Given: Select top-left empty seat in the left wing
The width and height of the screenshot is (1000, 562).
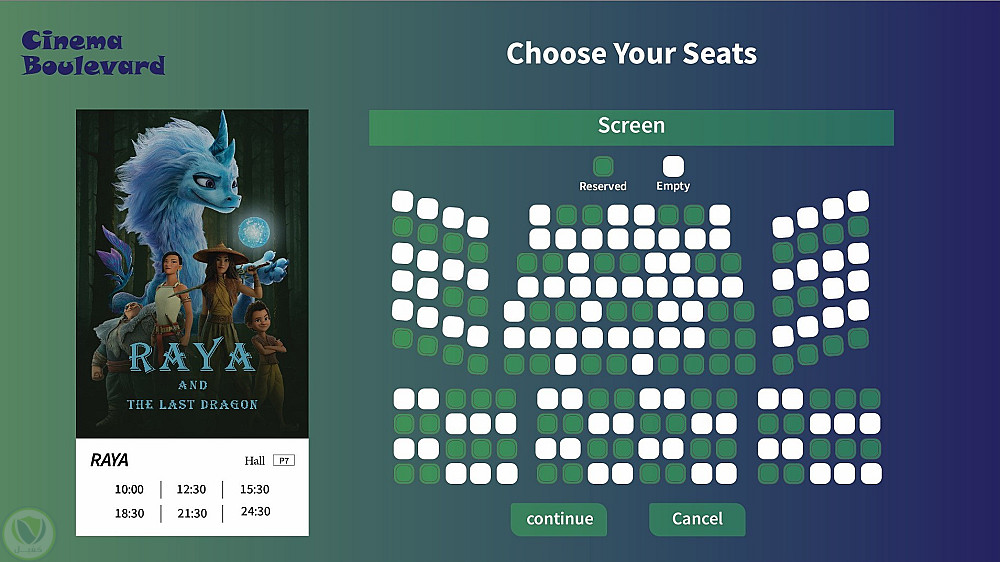Looking at the screenshot, I should click(x=402, y=201).
